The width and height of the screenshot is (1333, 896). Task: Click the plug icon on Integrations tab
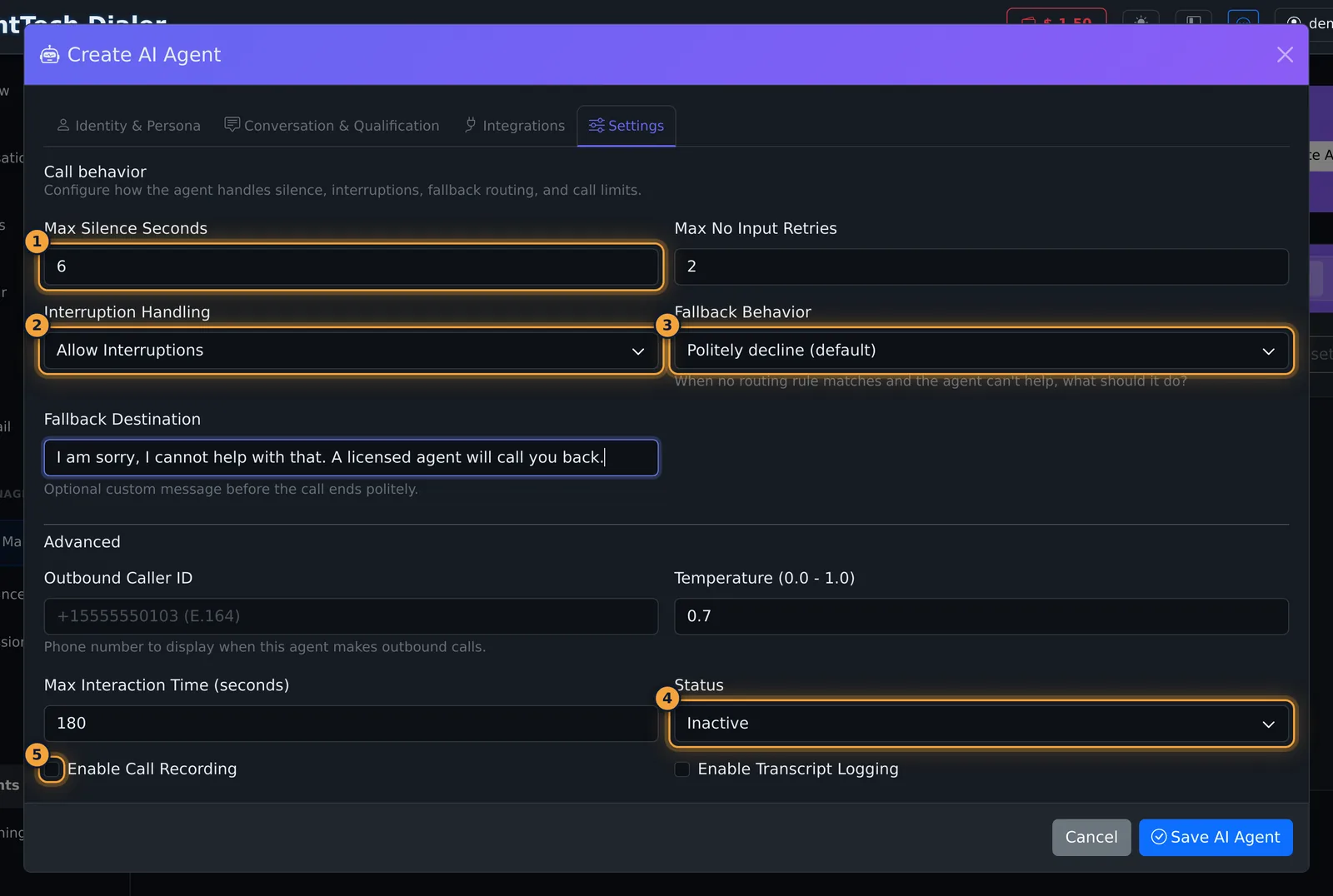[471, 125]
